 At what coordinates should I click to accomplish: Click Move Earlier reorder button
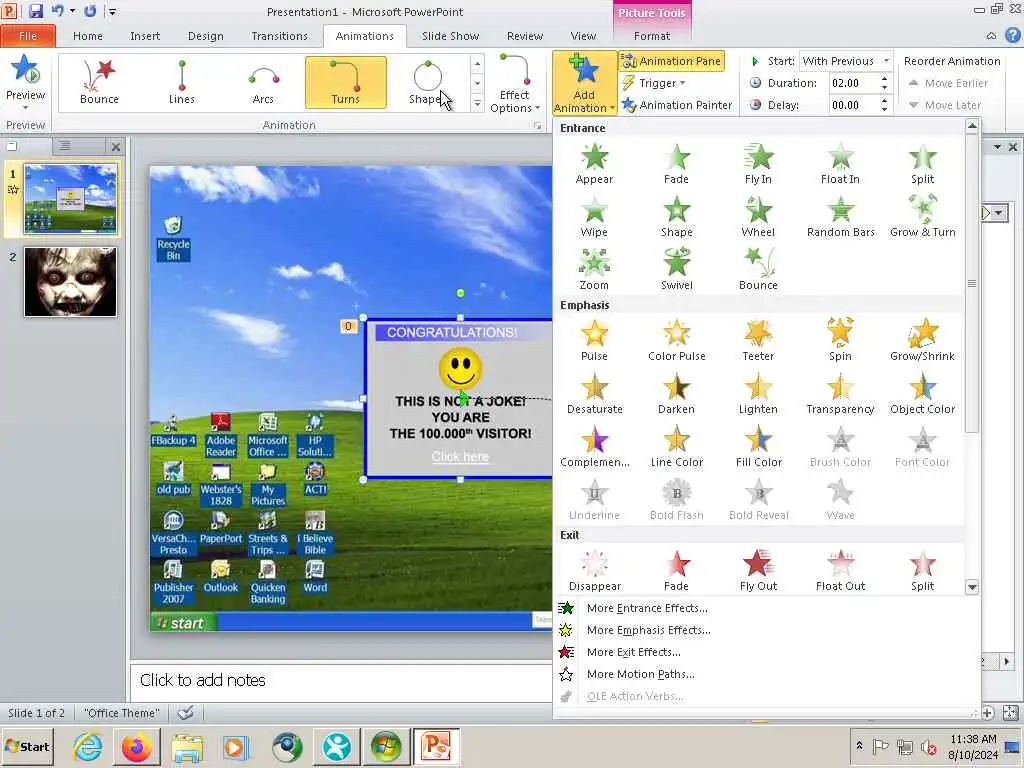click(948, 83)
